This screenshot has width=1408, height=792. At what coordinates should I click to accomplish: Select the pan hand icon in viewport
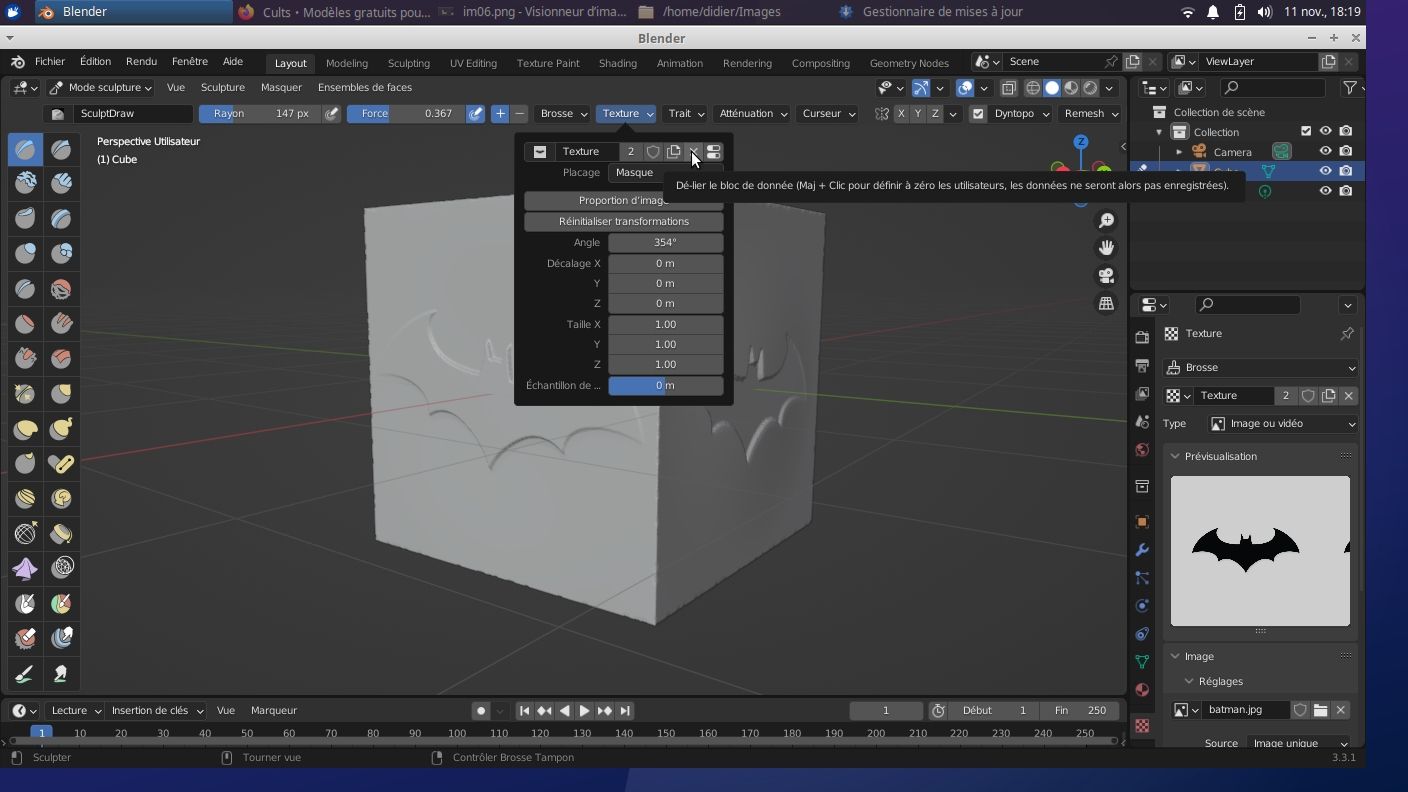tap(1106, 248)
